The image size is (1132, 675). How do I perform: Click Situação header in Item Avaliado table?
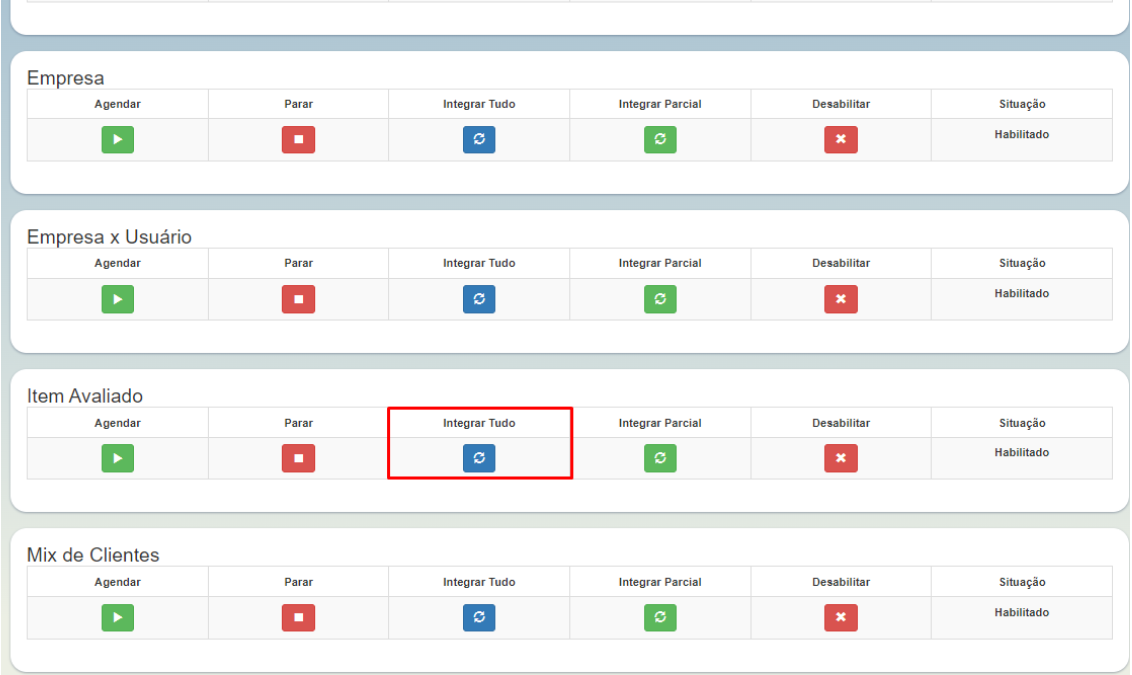1022,423
